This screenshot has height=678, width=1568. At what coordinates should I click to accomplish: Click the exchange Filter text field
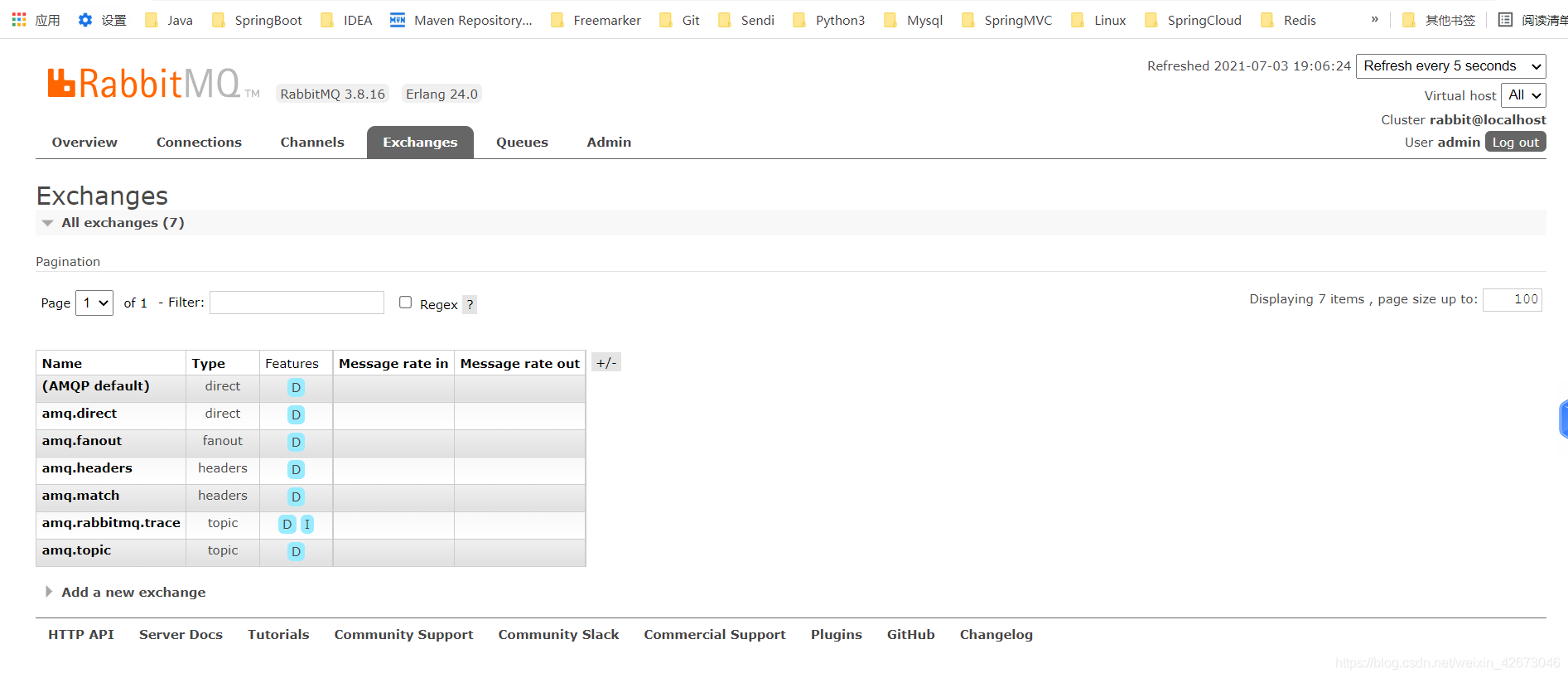tap(297, 303)
